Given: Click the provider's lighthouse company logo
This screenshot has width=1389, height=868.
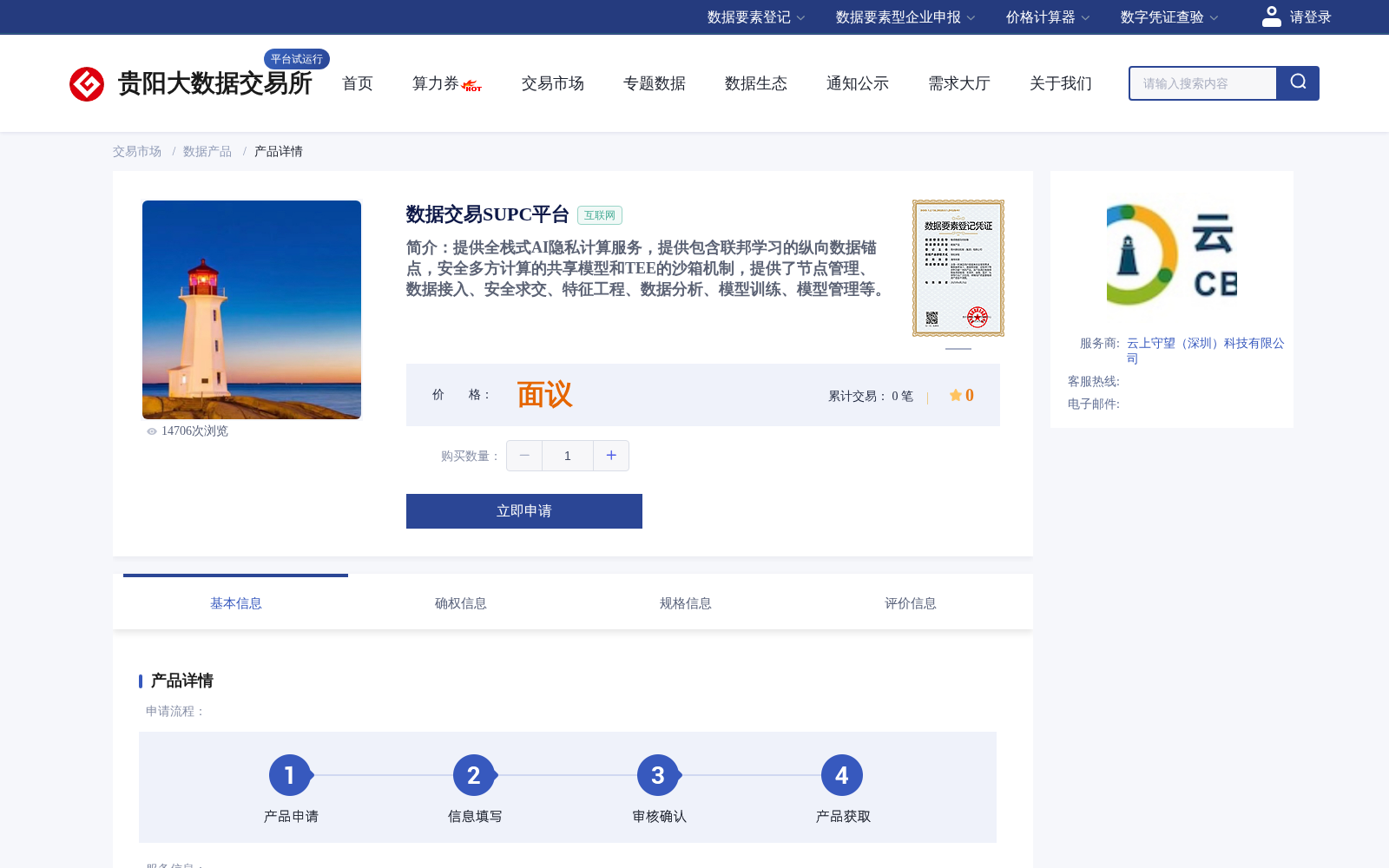Looking at the screenshot, I should point(1172,254).
